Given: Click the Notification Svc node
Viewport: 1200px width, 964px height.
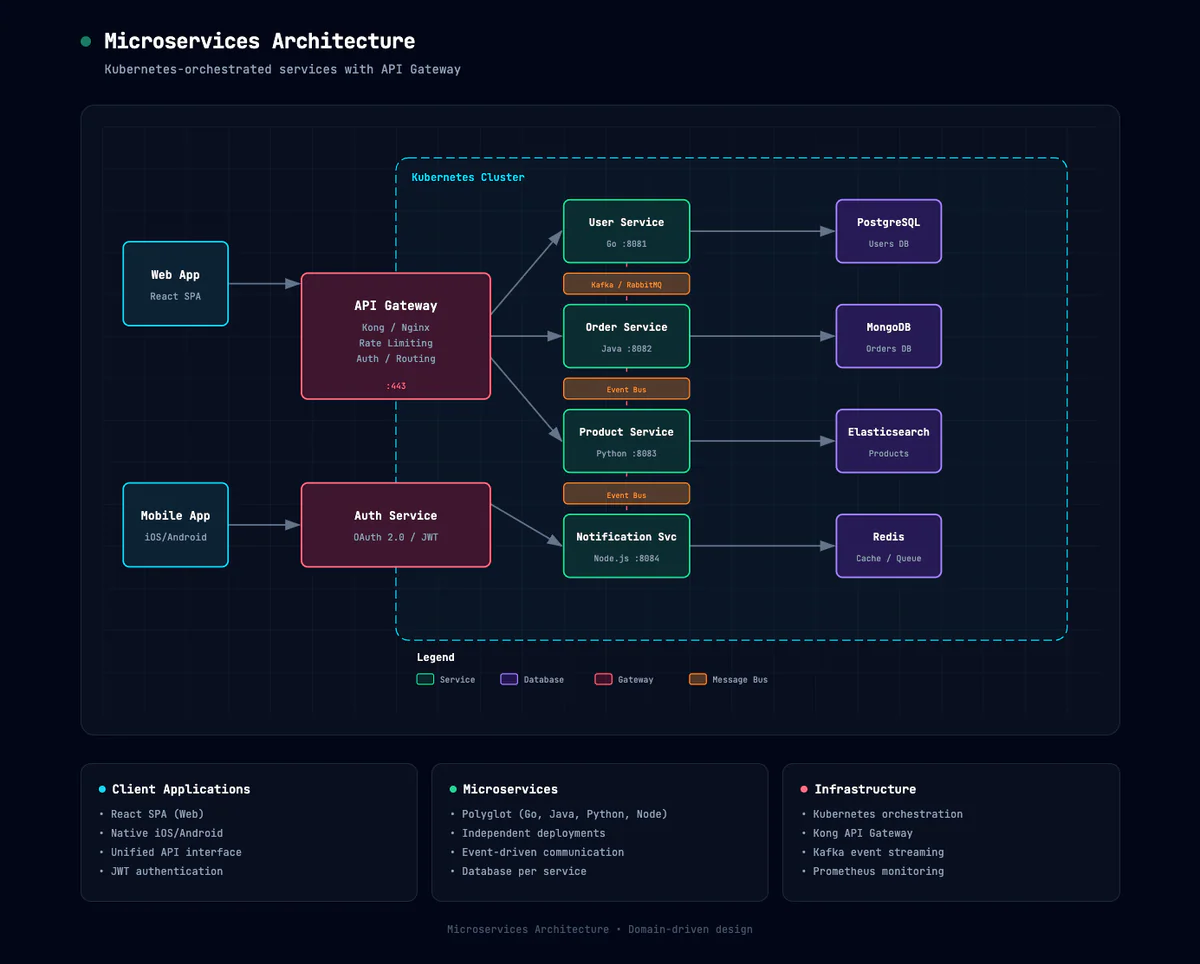Looking at the screenshot, I should pos(626,545).
